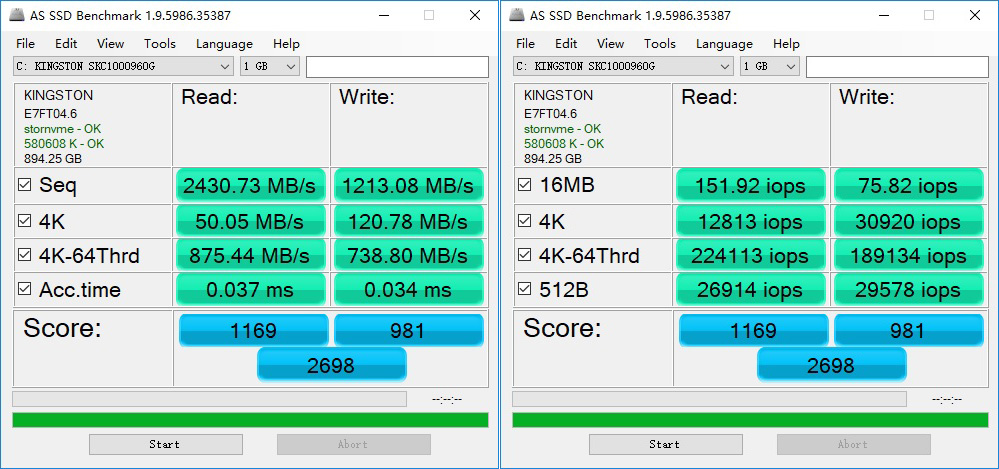Toggle 4K-64Thrd checkbox in left window
This screenshot has width=999, height=469.
(x=25, y=255)
